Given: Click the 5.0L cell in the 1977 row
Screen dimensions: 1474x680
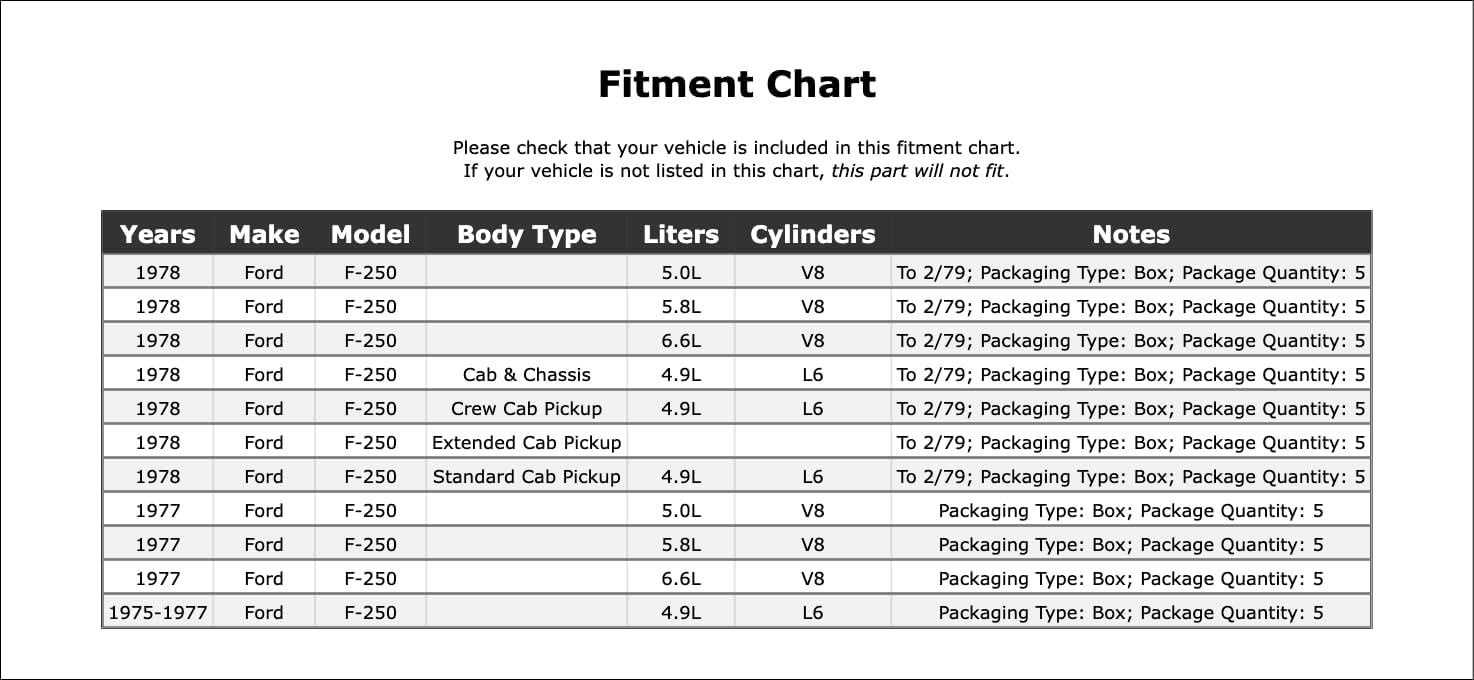Looking at the screenshot, I should point(681,511).
